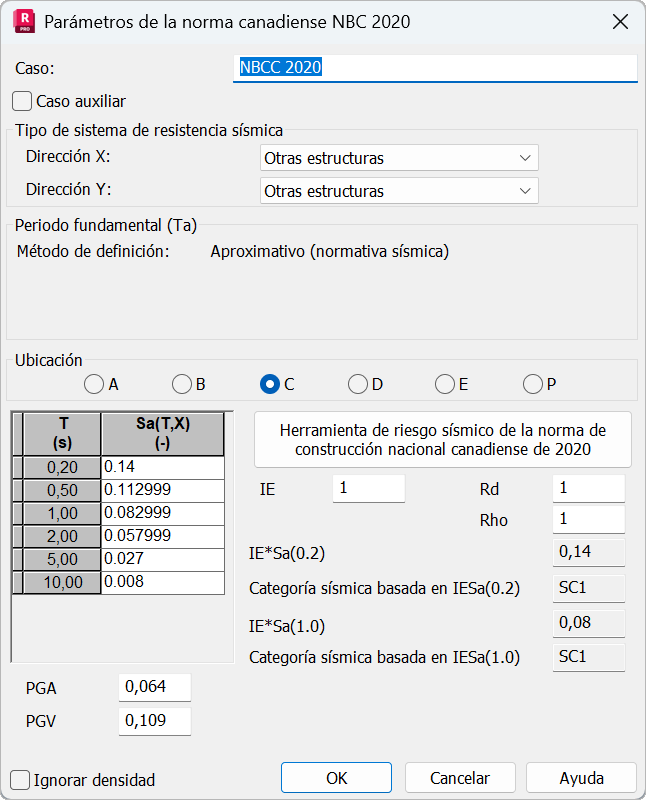
Task: Enable the Caso auxiliar checkbox
Action: 22,101
